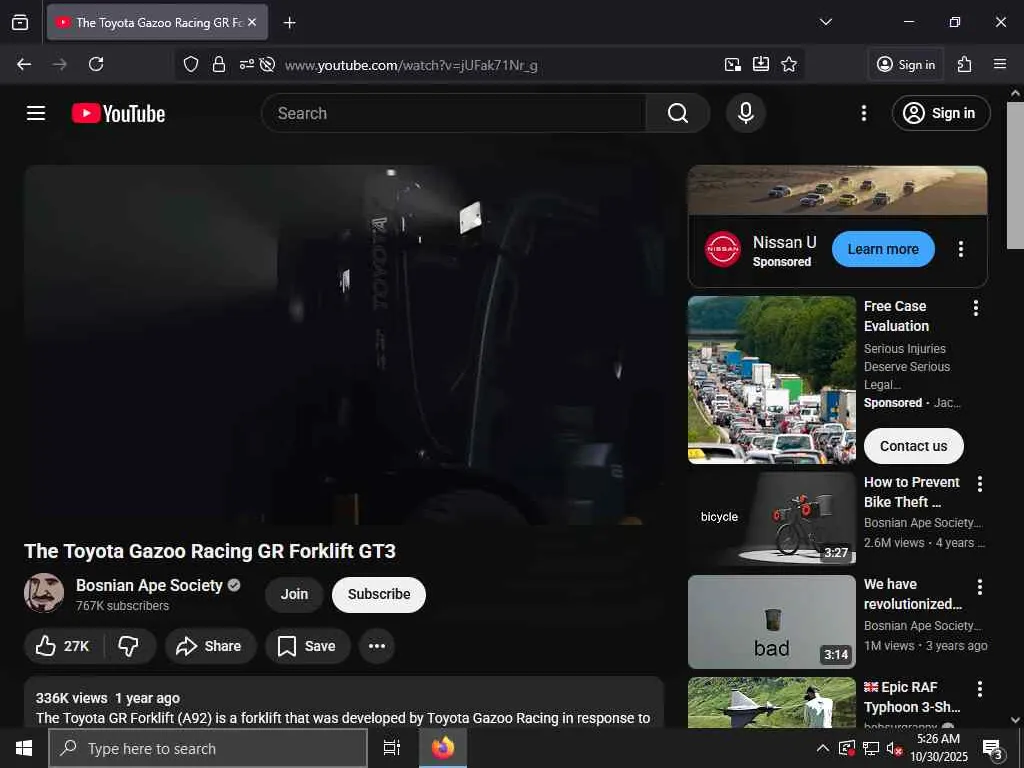Open the muted volume tray icon

(x=895, y=749)
